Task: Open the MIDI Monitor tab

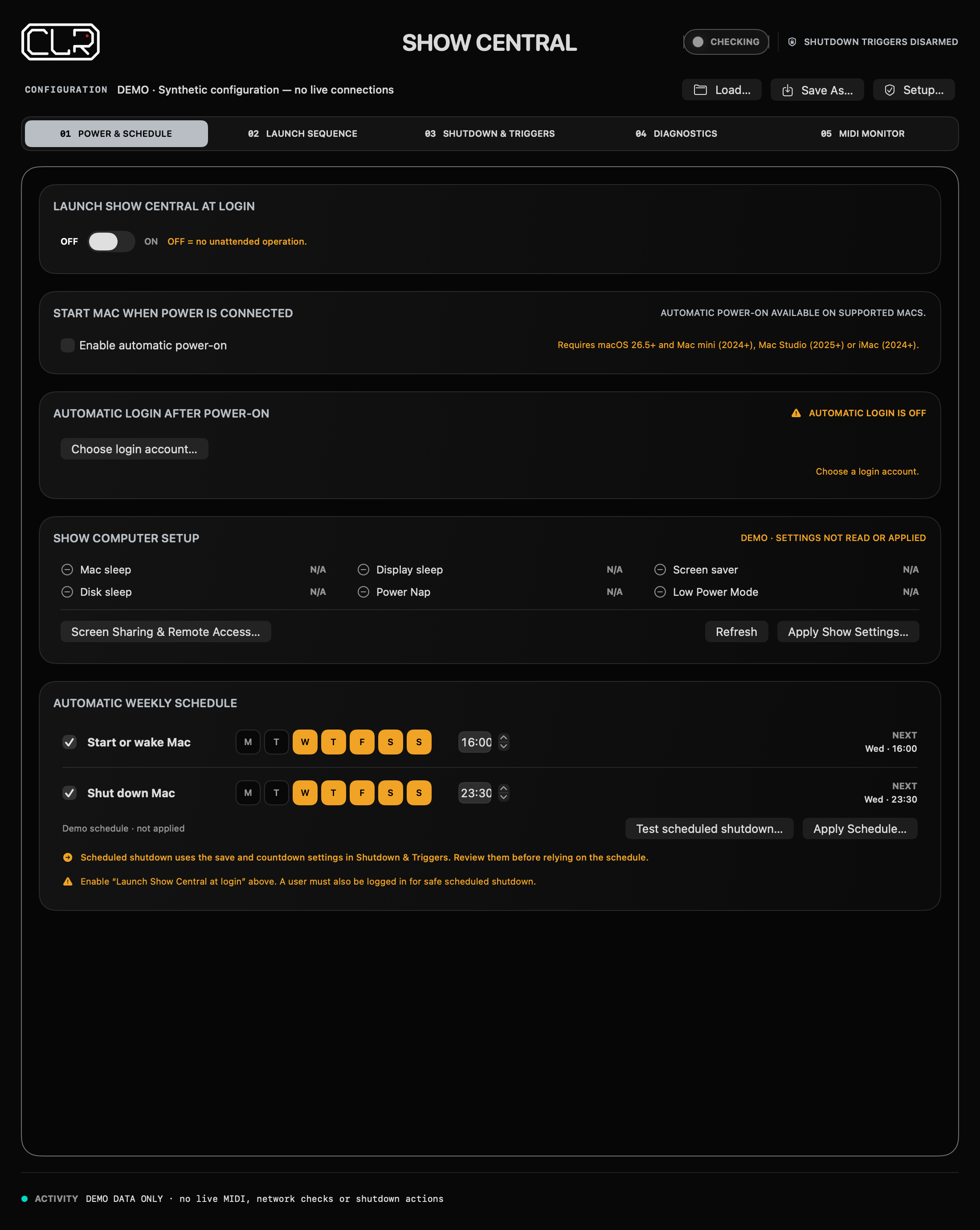Action: 862,134
